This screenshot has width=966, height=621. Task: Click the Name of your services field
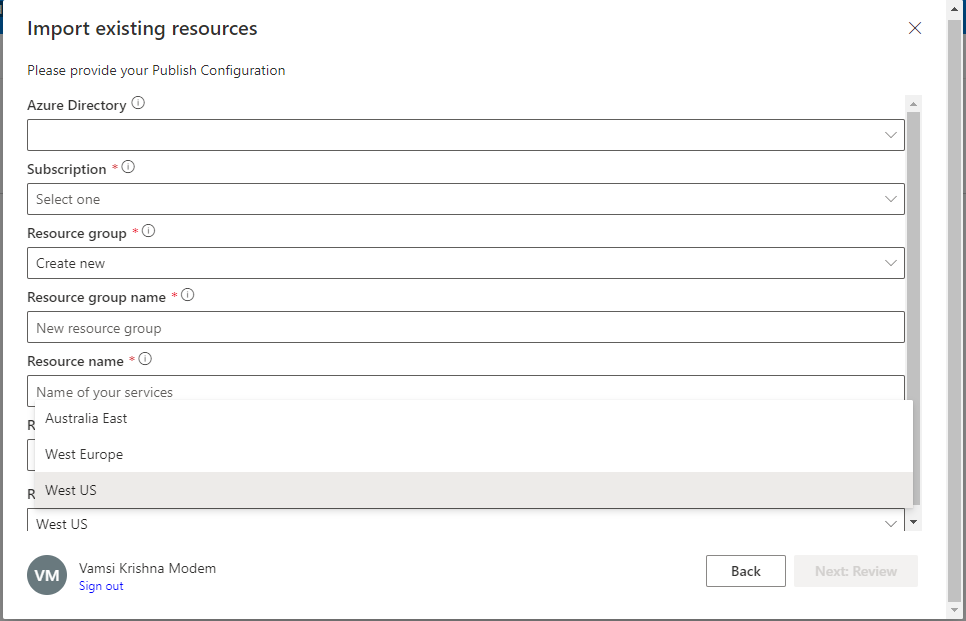[x=465, y=389]
